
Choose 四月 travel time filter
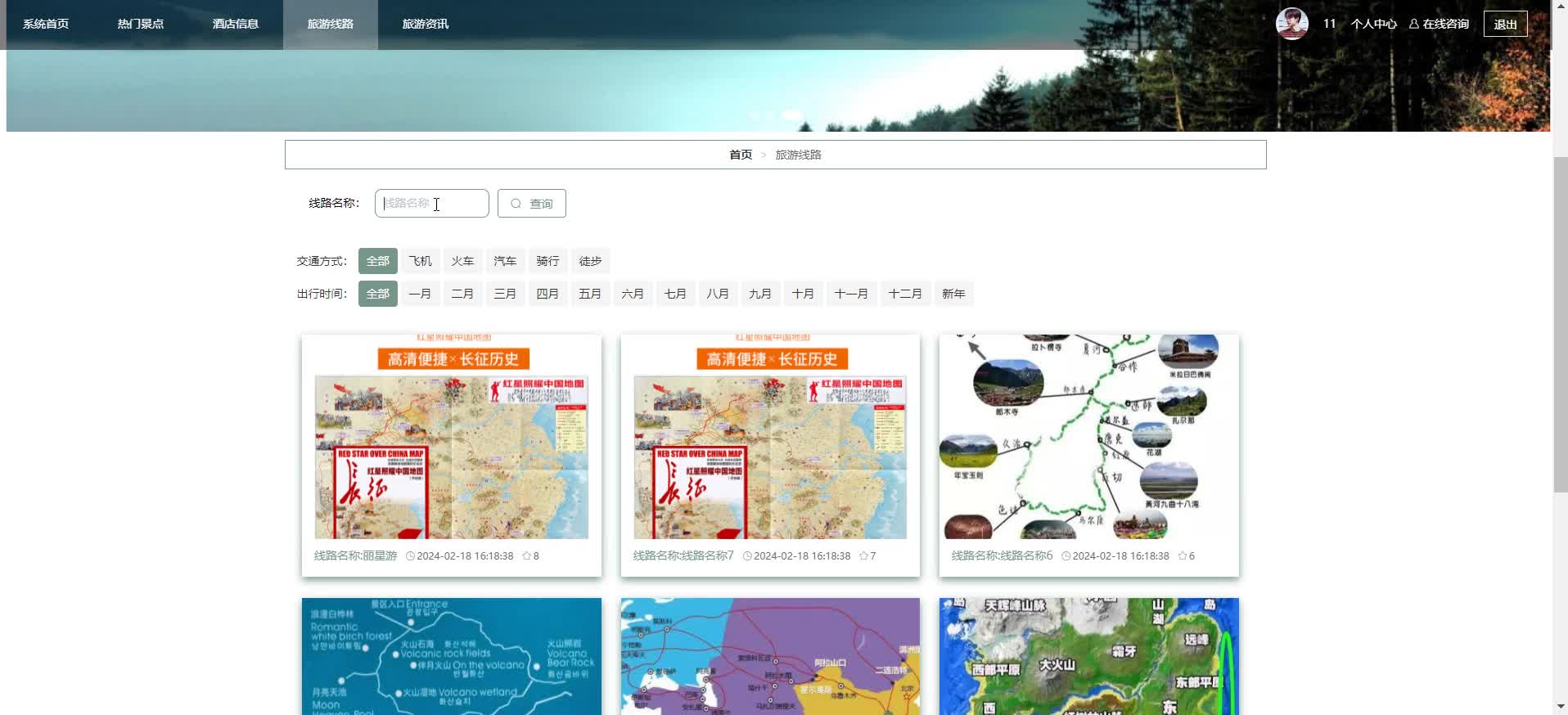tap(548, 294)
